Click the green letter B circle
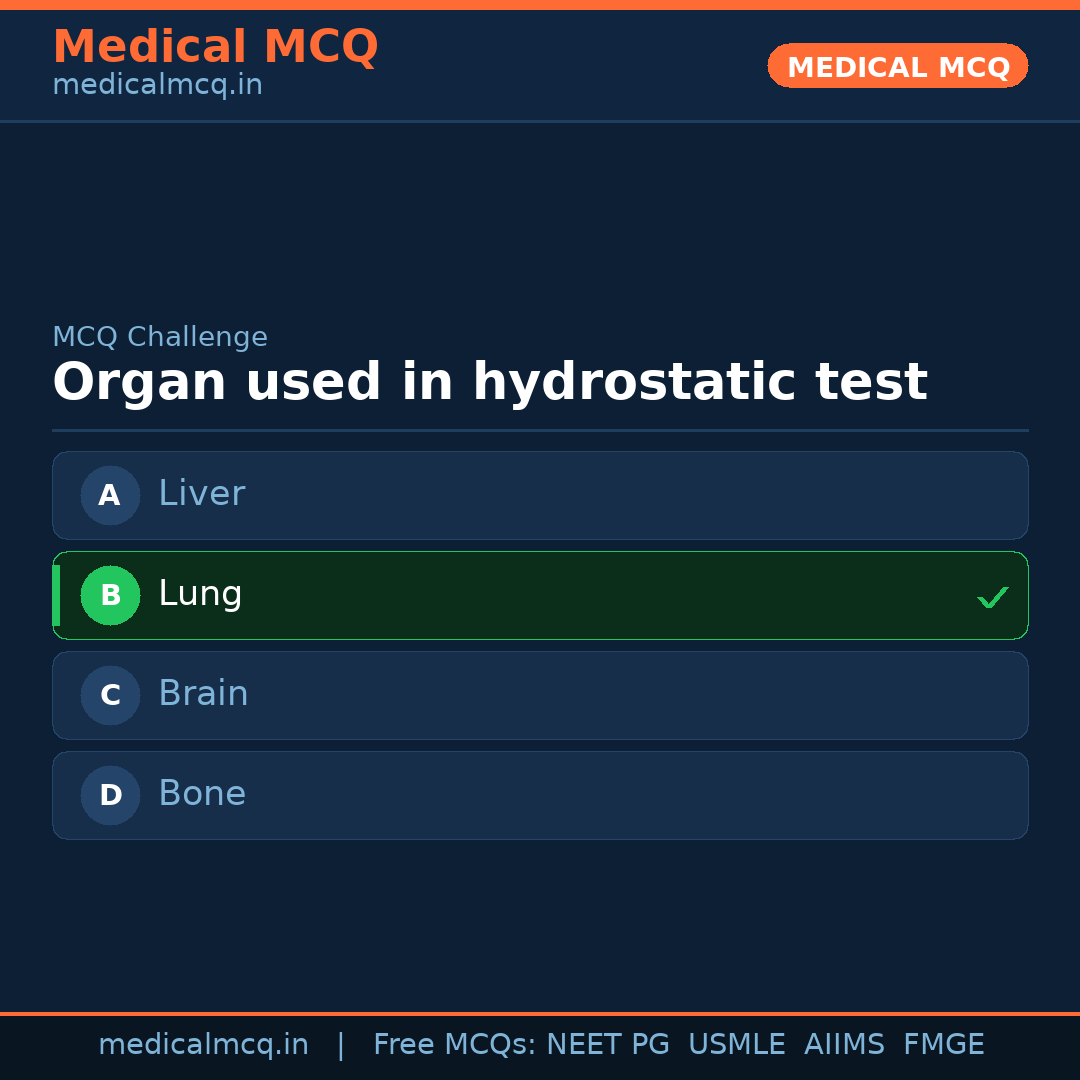This screenshot has height=1080, width=1080. (110, 595)
